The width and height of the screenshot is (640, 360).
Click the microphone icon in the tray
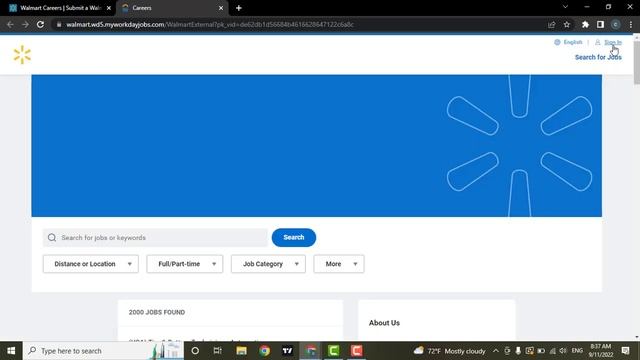[518, 351]
